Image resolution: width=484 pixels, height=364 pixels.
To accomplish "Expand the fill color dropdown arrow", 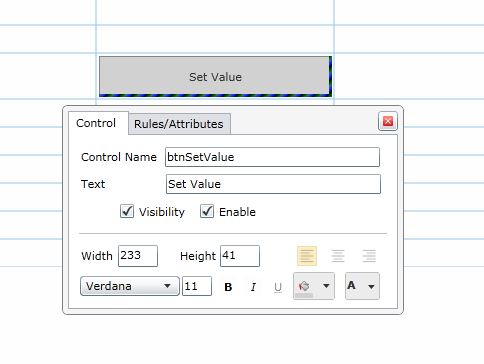I will (326, 286).
